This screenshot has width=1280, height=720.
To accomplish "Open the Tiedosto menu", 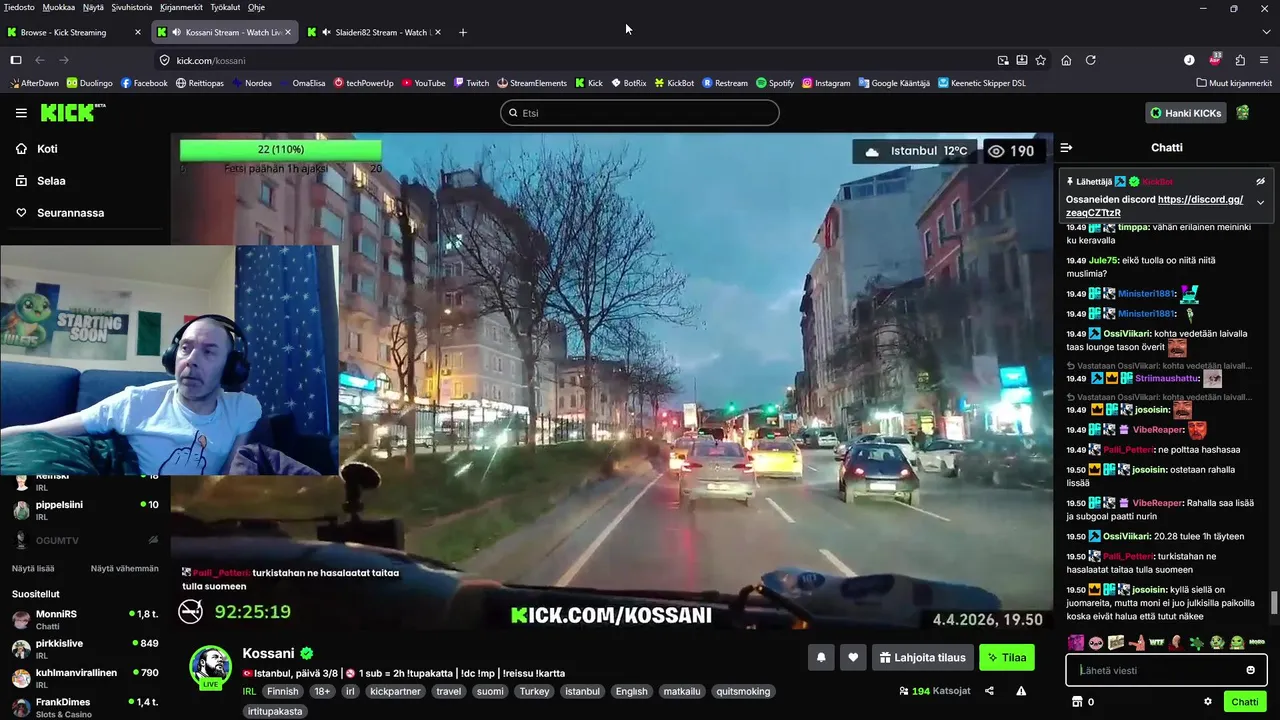I will pyautogui.click(x=19, y=7).
